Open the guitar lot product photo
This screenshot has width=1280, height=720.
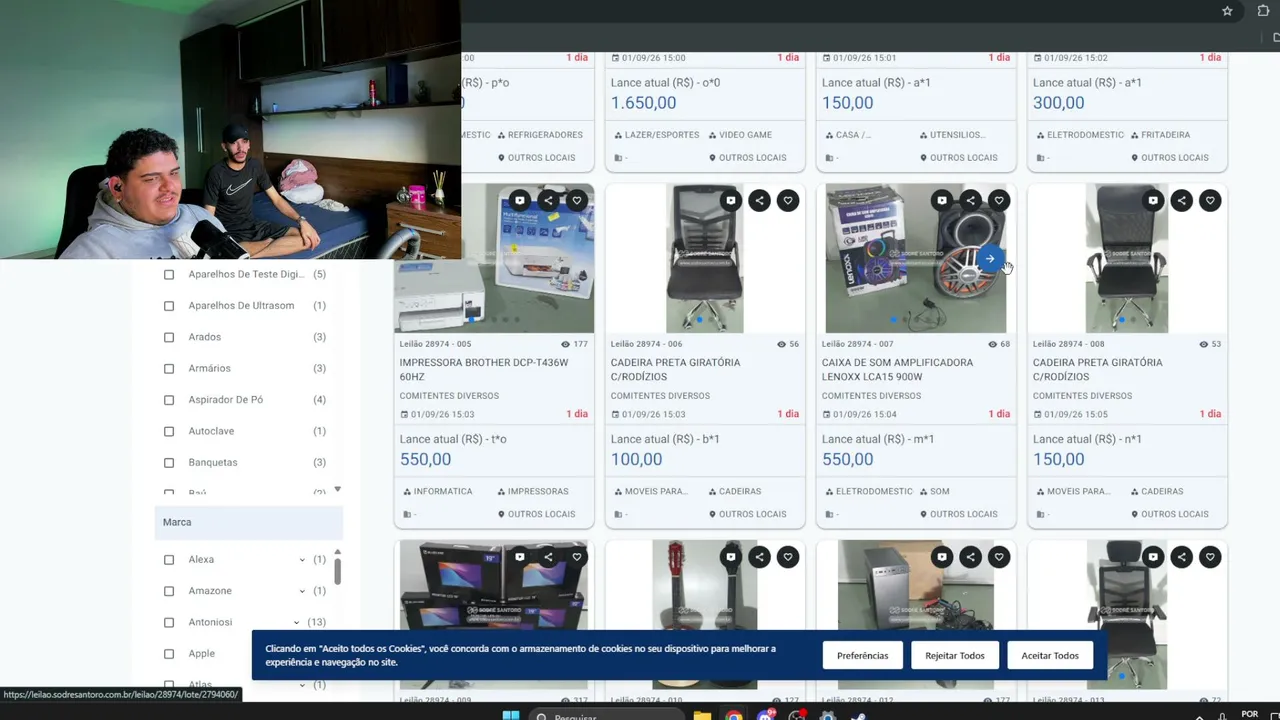coord(704,614)
